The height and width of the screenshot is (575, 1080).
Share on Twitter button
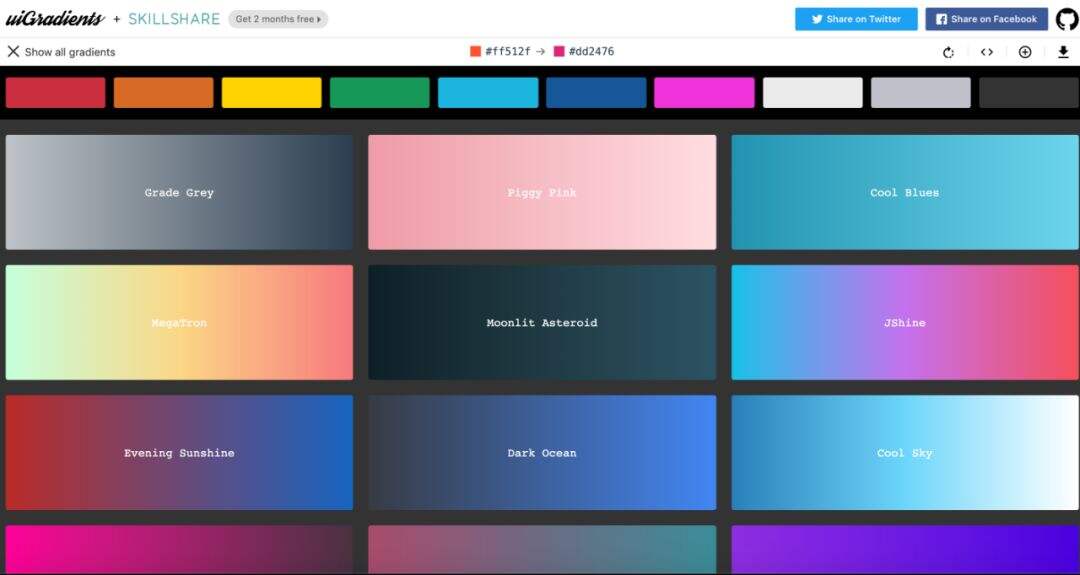tap(856, 19)
